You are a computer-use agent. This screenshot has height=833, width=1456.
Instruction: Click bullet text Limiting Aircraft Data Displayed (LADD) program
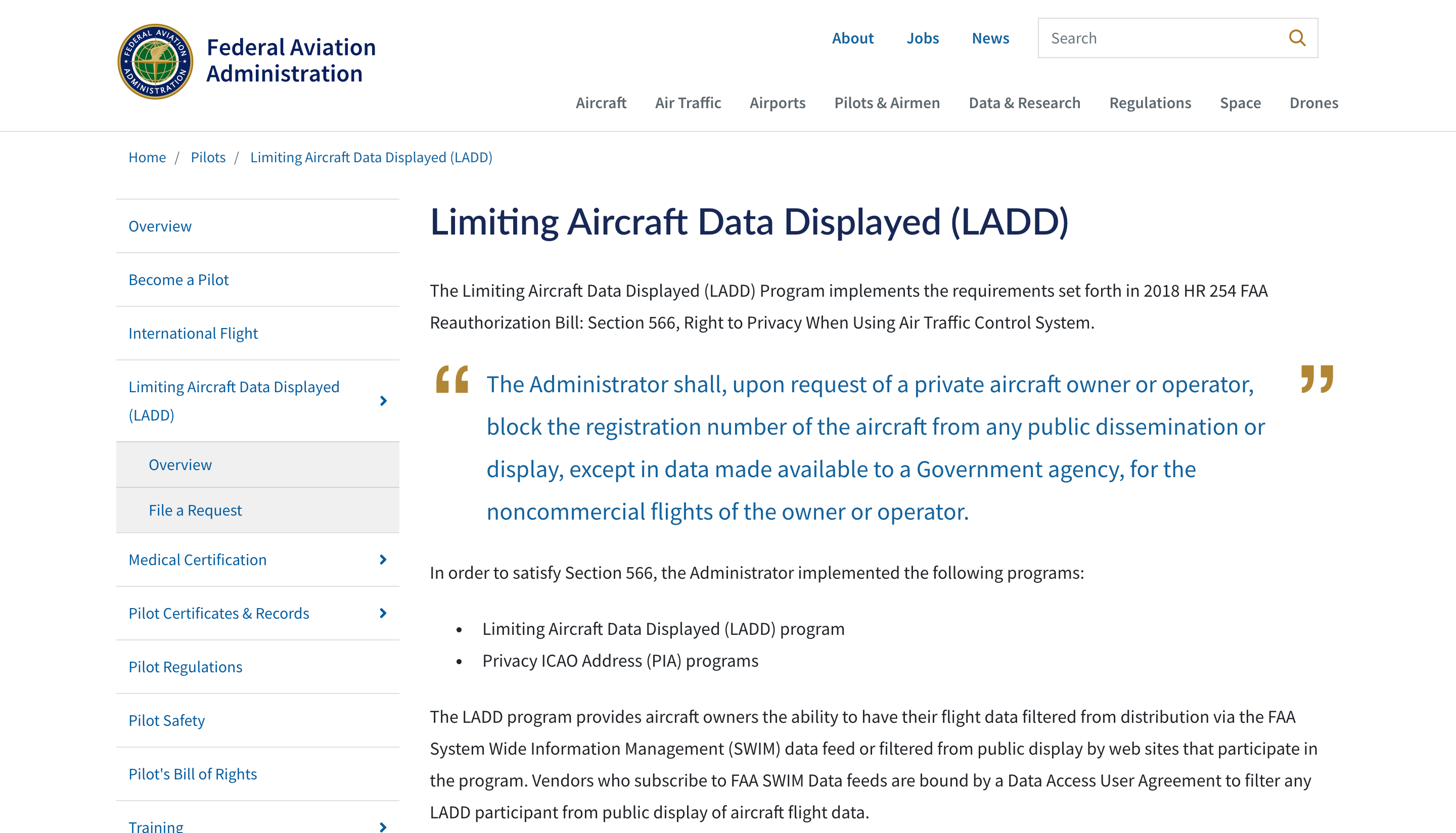[x=663, y=628]
